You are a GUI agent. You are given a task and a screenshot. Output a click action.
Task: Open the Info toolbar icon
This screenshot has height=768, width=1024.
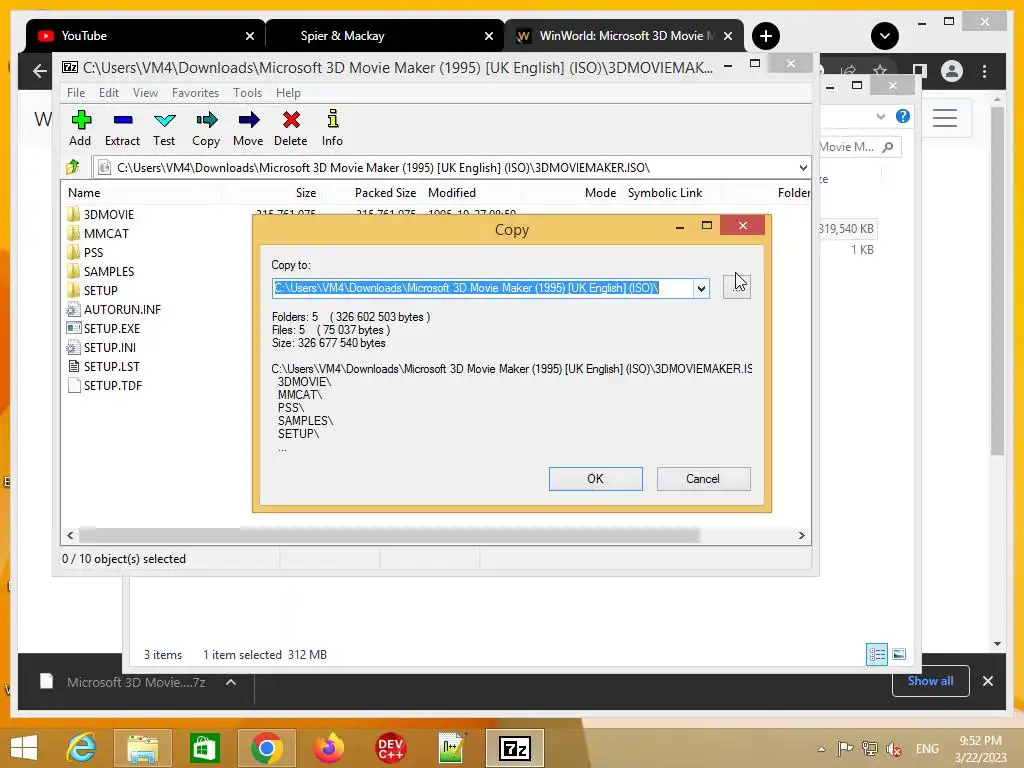(332, 119)
